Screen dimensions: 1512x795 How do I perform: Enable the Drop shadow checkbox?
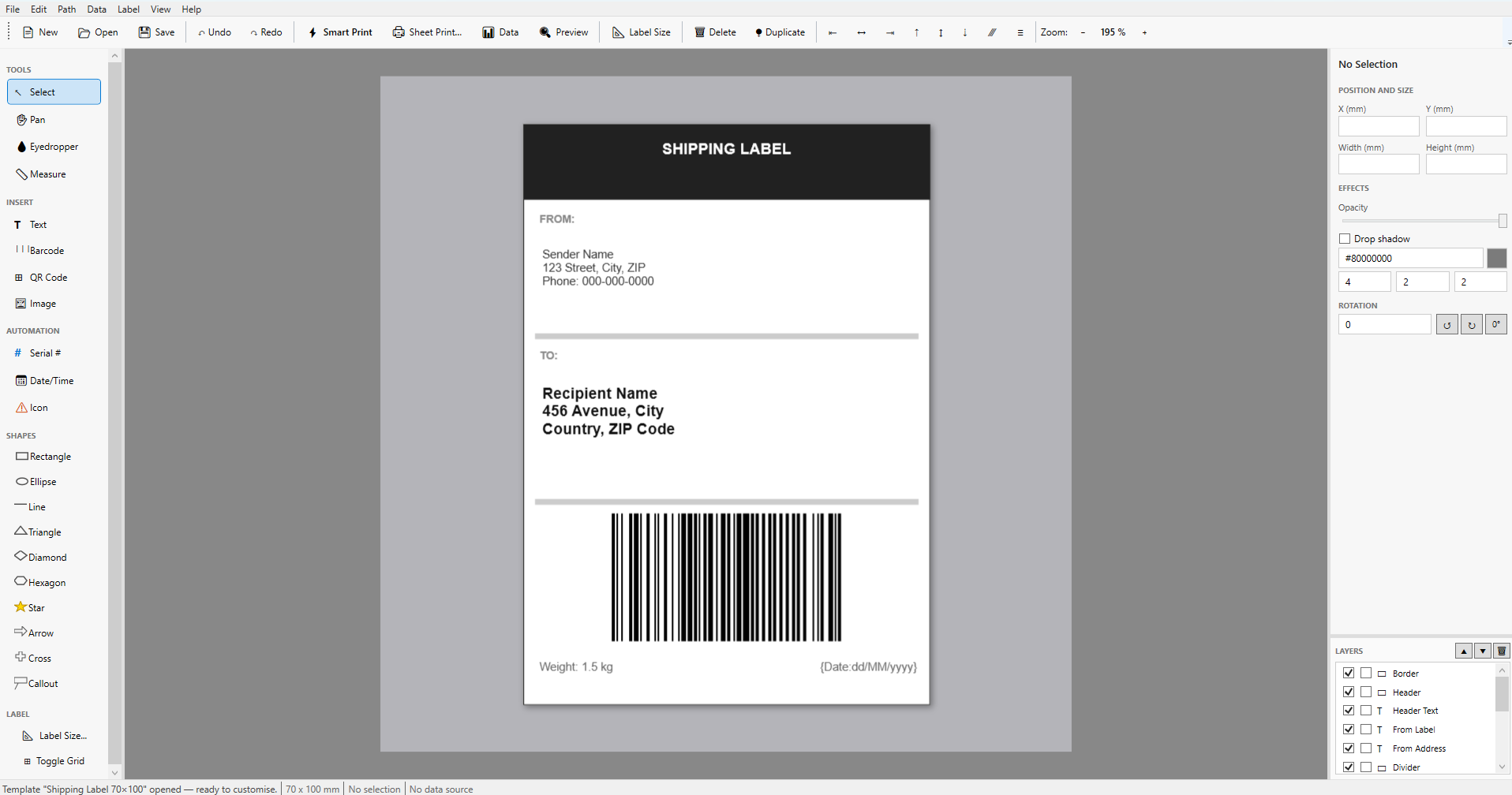(1345, 239)
